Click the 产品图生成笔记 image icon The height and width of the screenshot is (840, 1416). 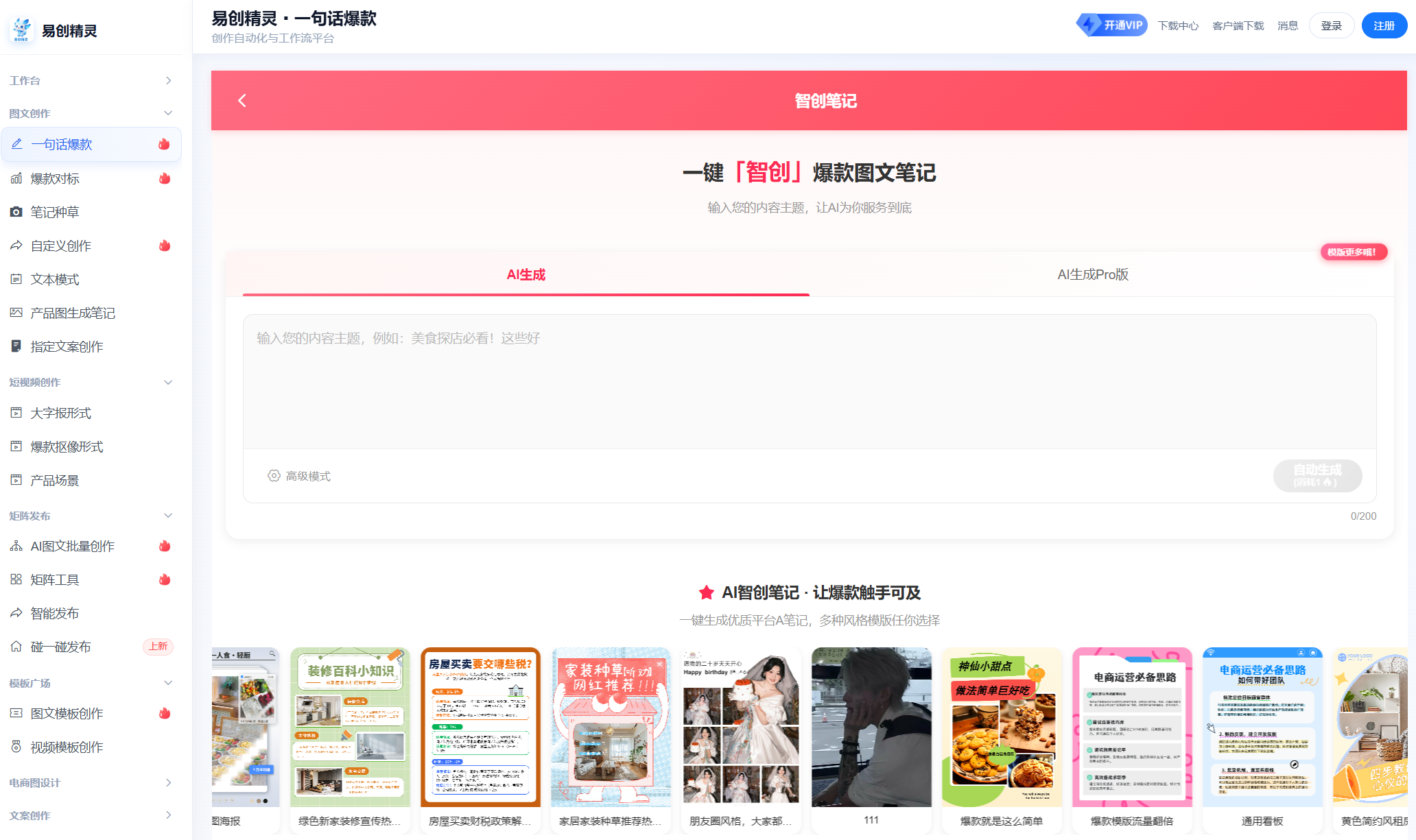coord(16,313)
